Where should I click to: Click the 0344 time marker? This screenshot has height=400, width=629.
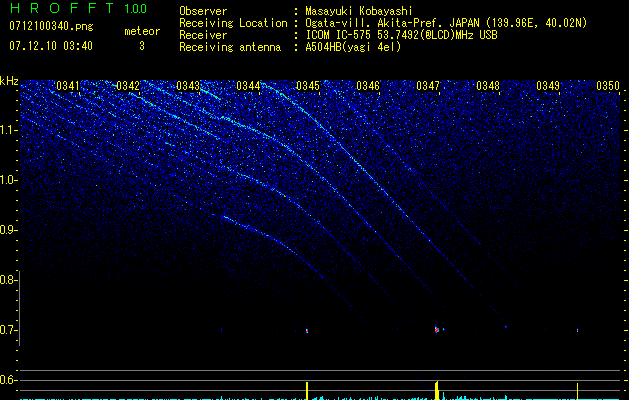[248, 86]
